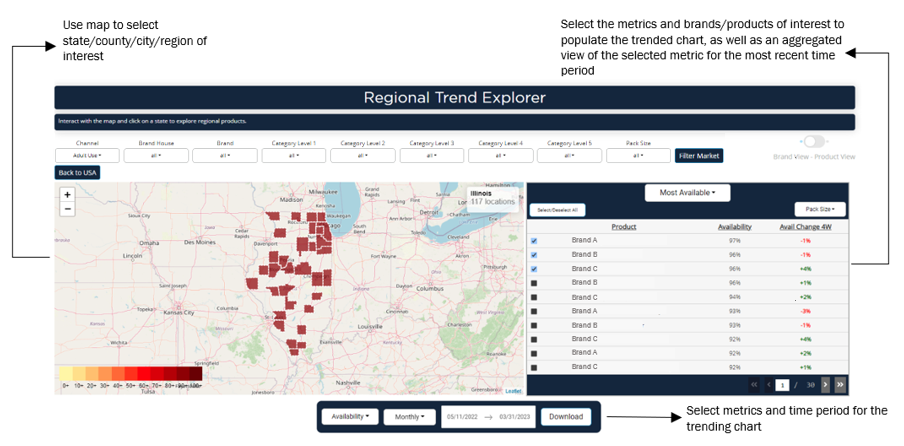904x446 pixels.
Task: Uncheck the checked Brand C row checkbox
Action: pos(533,269)
